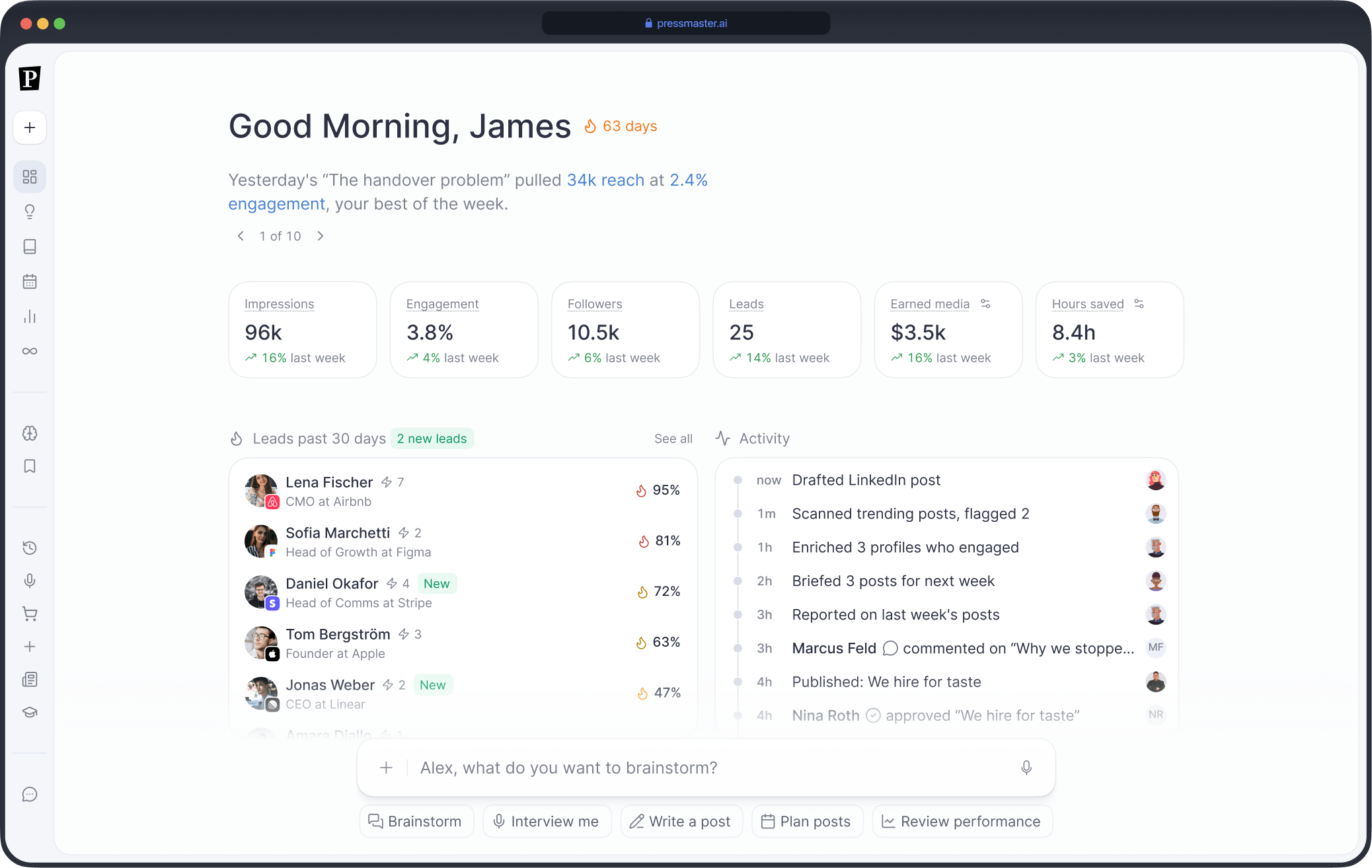Click the sidebar microphone icon
Viewport: 1372px width, 868px height.
click(x=30, y=581)
